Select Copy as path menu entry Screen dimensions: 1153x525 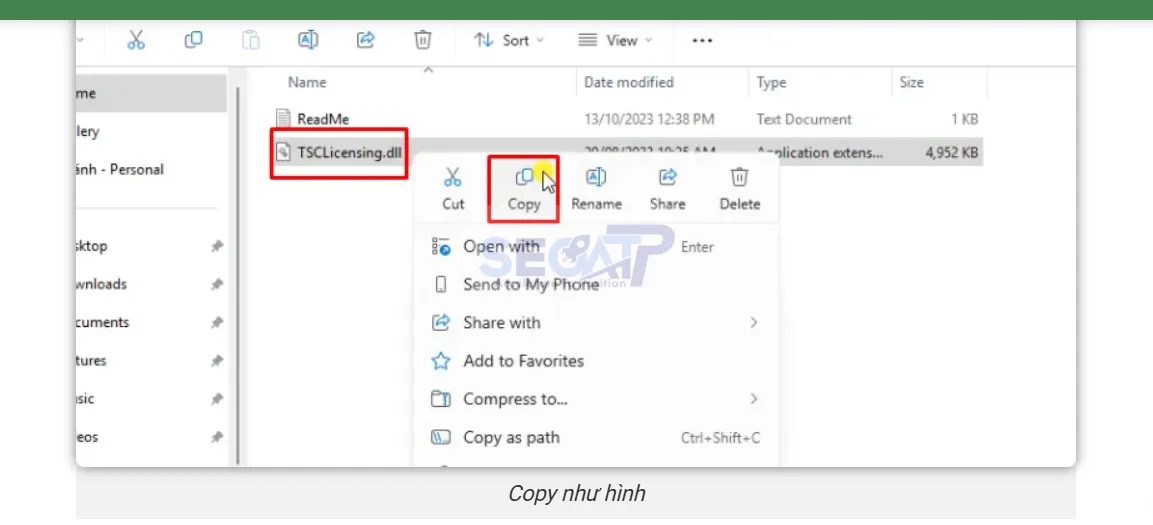[596, 438]
